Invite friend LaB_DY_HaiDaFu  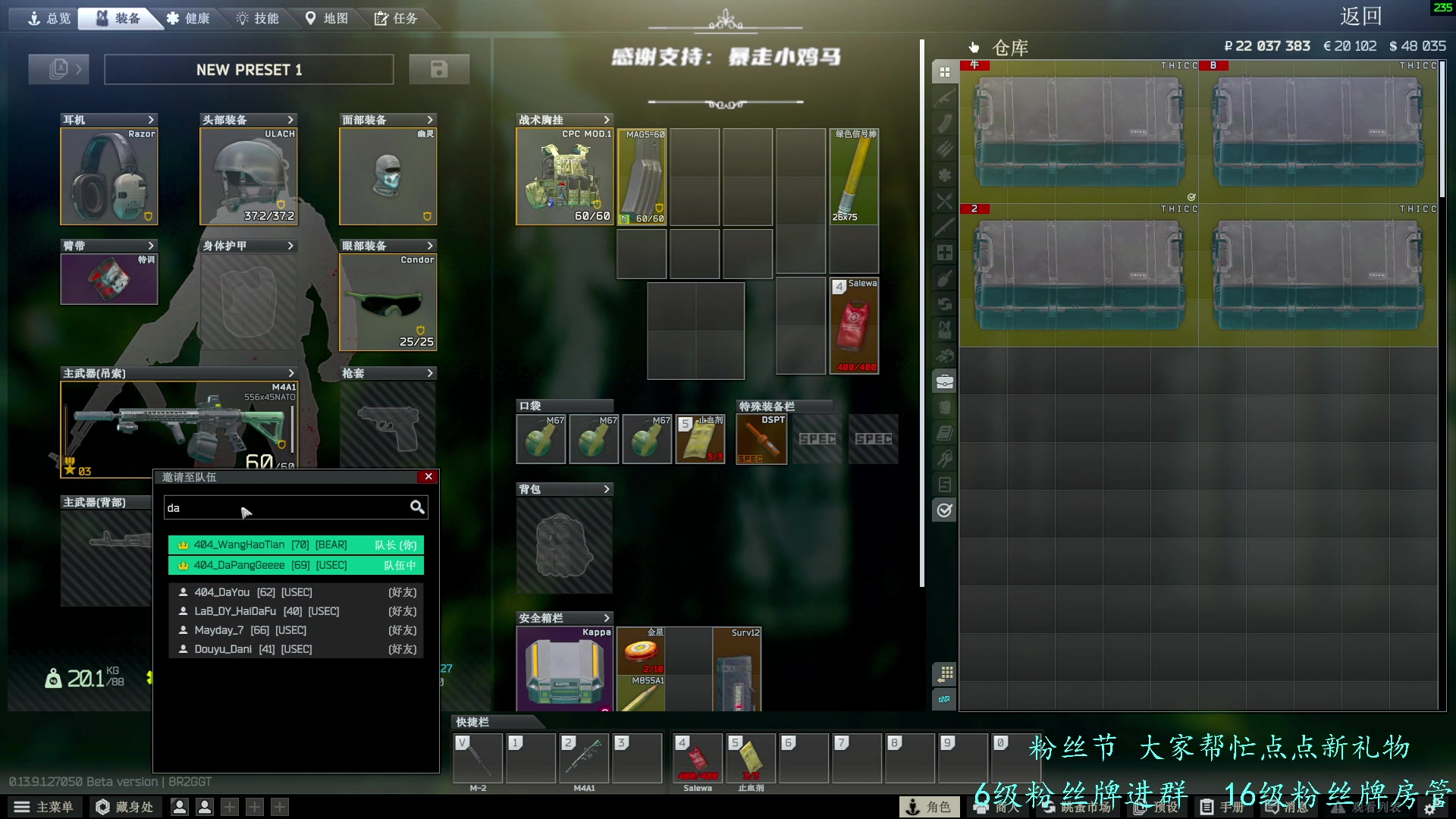[x=296, y=611]
